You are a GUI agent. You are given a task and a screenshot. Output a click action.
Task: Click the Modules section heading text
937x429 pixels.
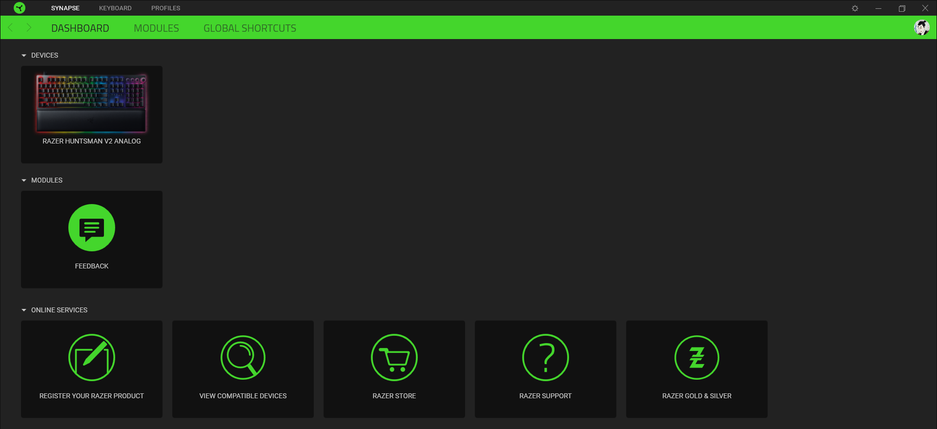[47, 180]
